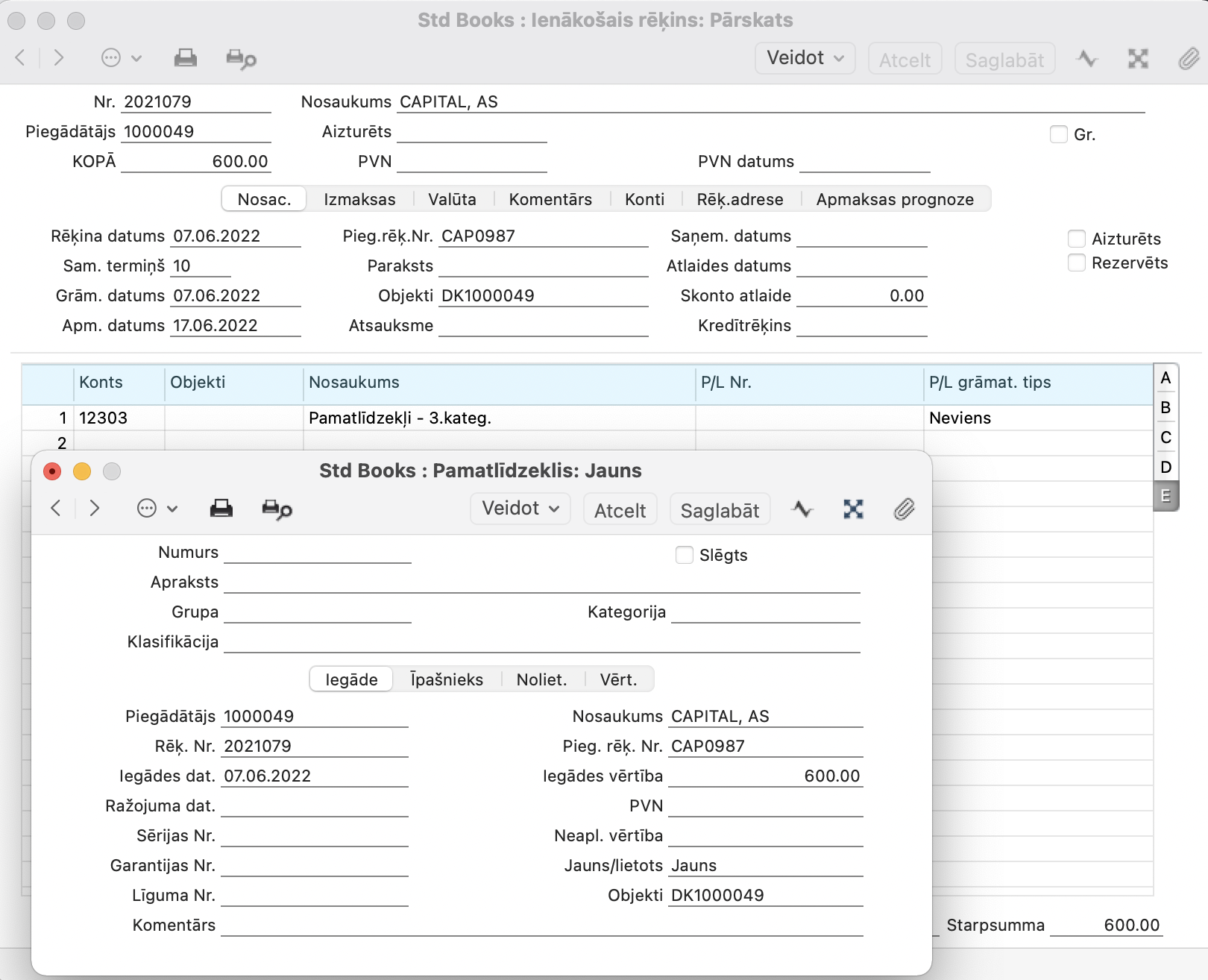Click the paperclip attachments icon in Pamatlīdzeklis window
1208x980 pixels.
point(904,509)
